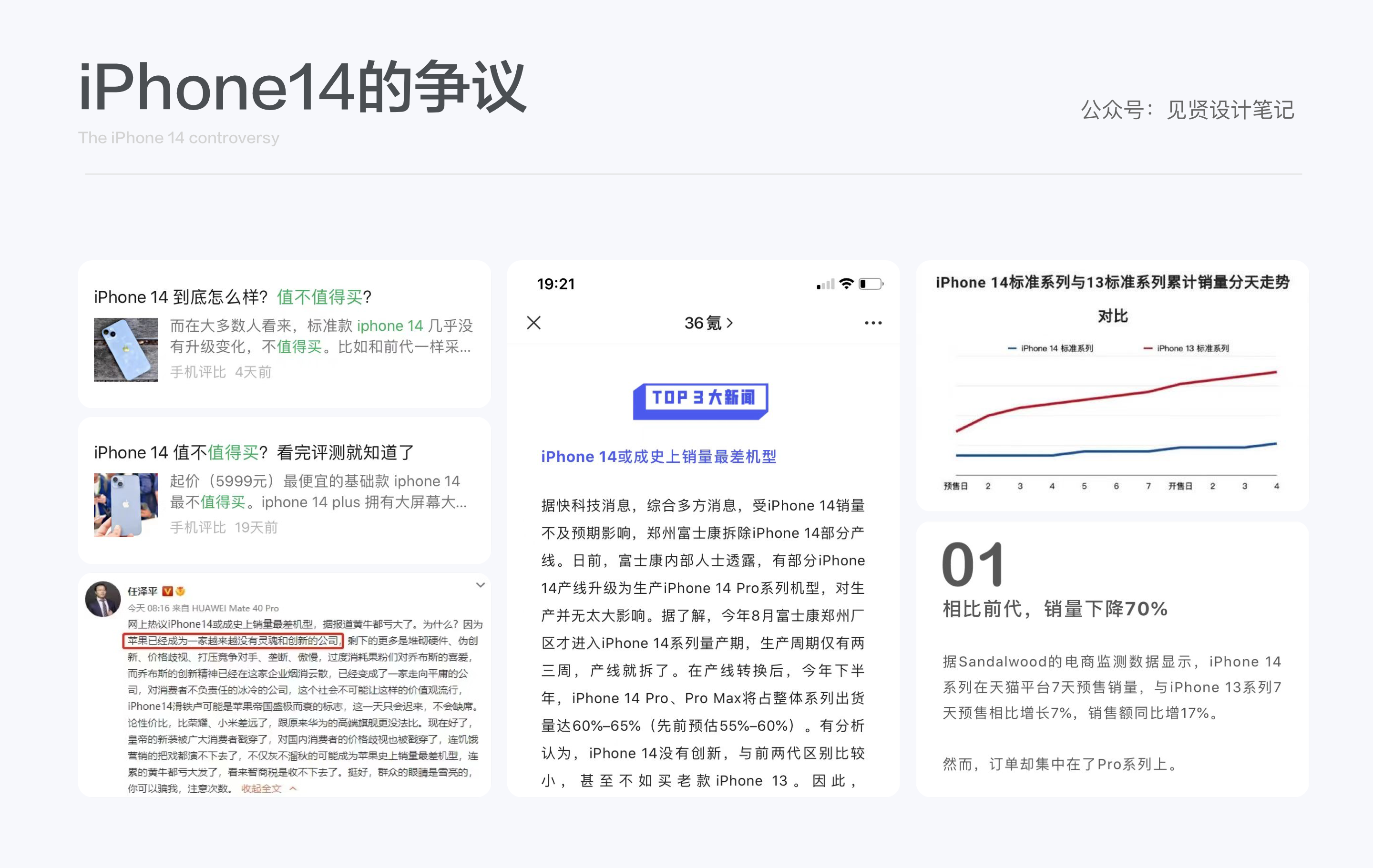Screen dimensions: 1373x868
Task: Click the TOP 3大新闻 banner
Action: coord(700,401)
